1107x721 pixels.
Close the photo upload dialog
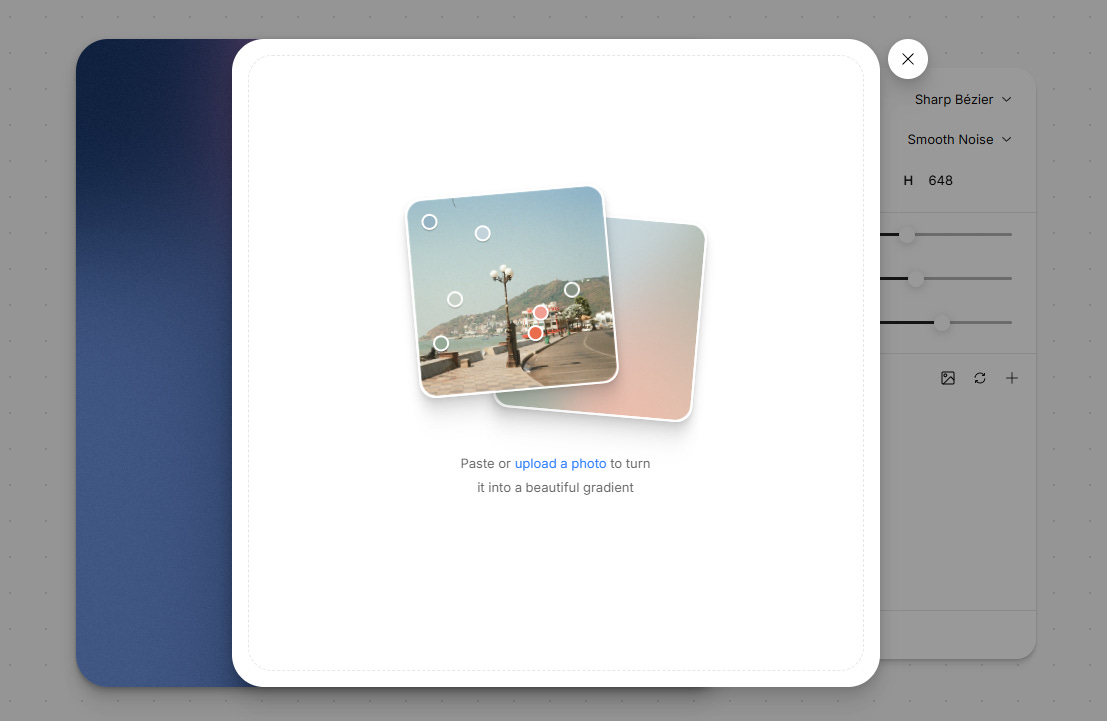[907, 59]
